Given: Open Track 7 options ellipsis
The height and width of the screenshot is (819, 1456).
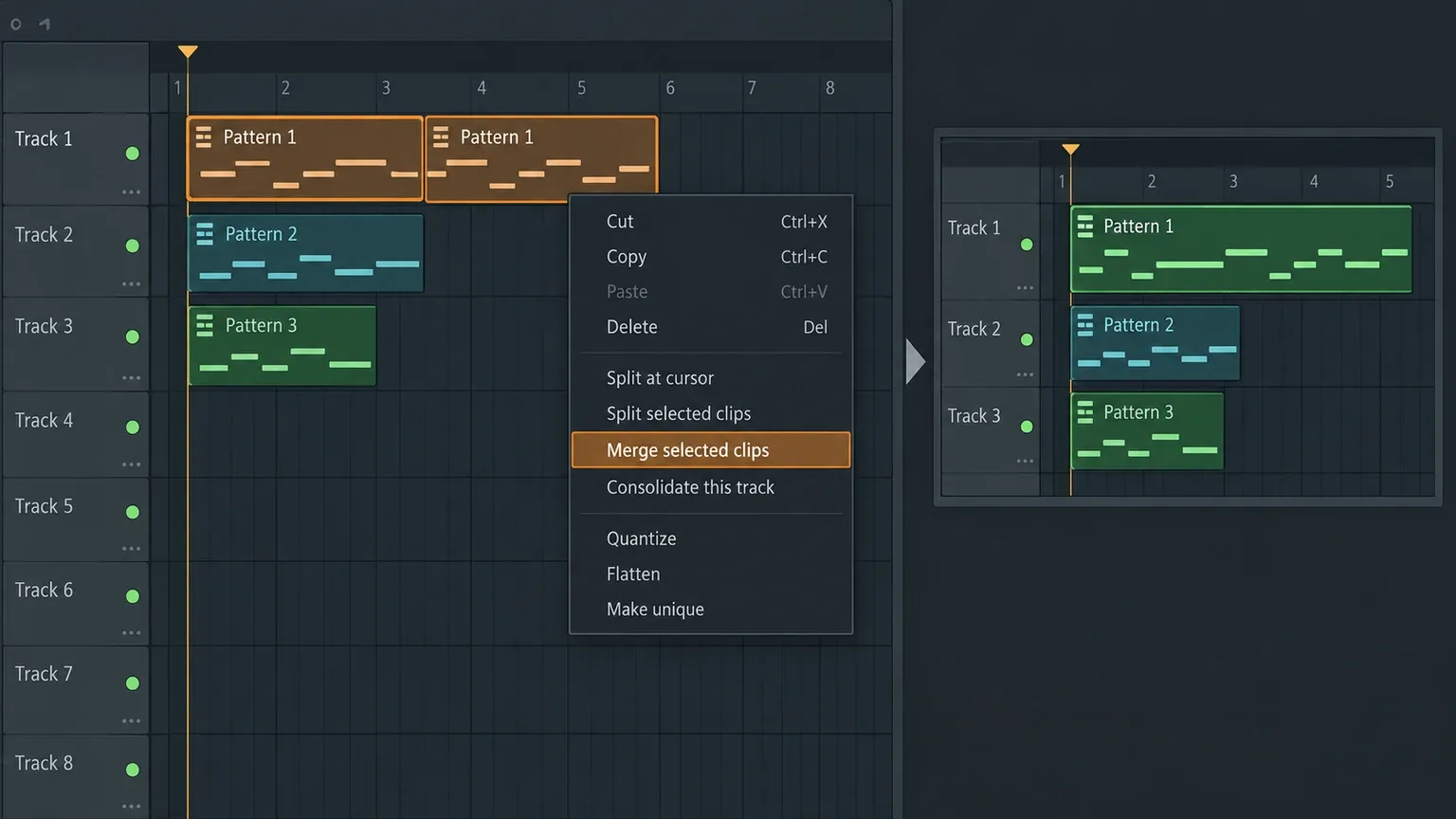Looking at the screenshot, I should tap(131, 721).
